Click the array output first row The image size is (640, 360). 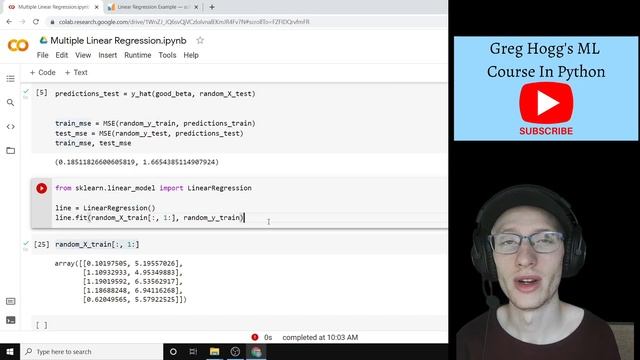119,263
